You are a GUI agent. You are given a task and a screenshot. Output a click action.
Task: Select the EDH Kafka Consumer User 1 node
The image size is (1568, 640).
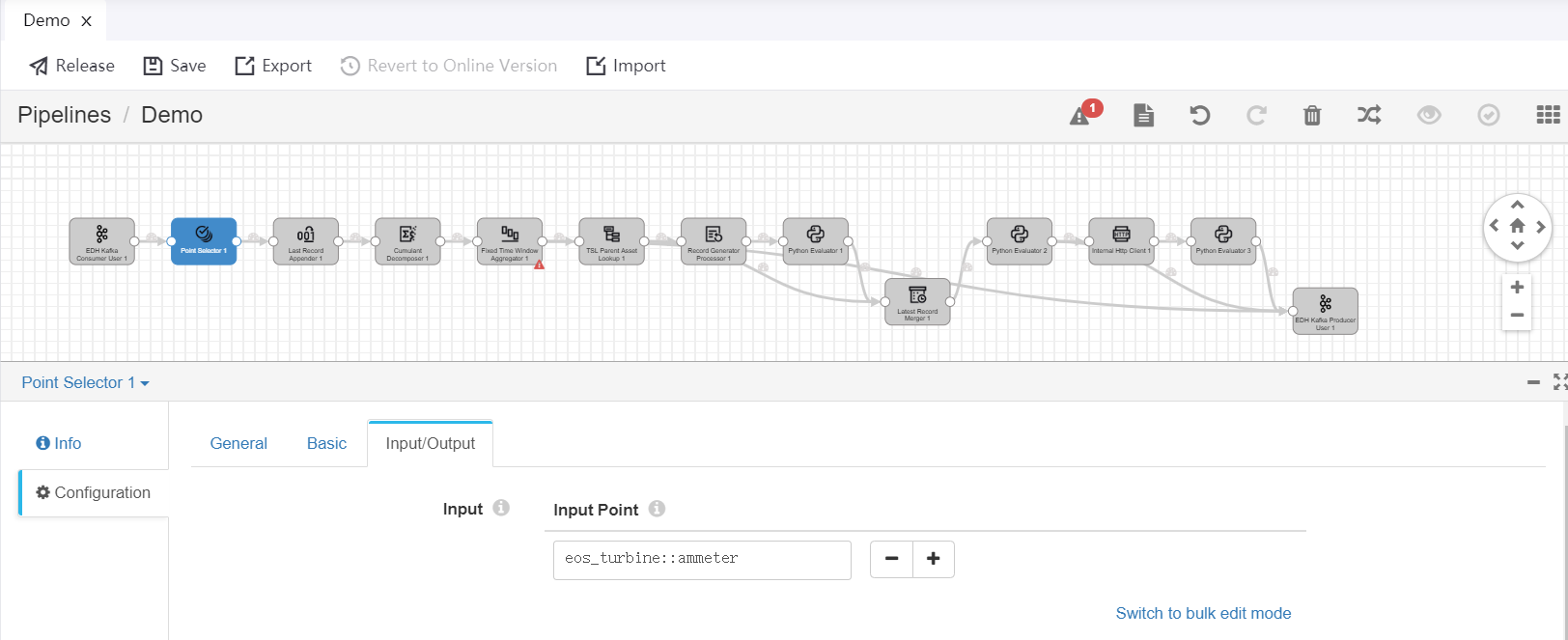click(x=101, y=241)
